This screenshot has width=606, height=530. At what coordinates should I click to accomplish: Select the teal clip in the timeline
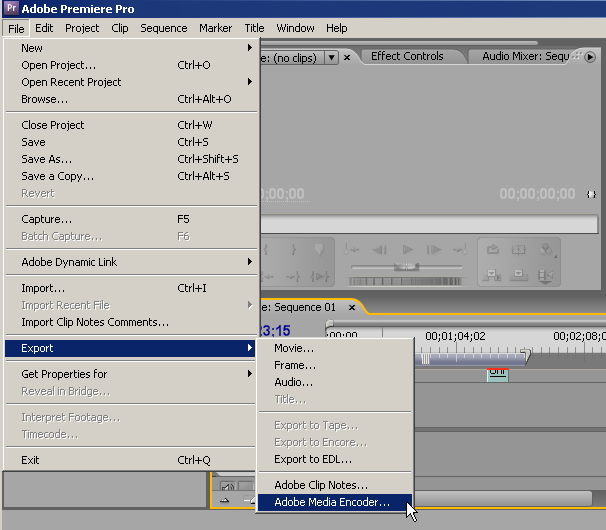pos(497,375)
